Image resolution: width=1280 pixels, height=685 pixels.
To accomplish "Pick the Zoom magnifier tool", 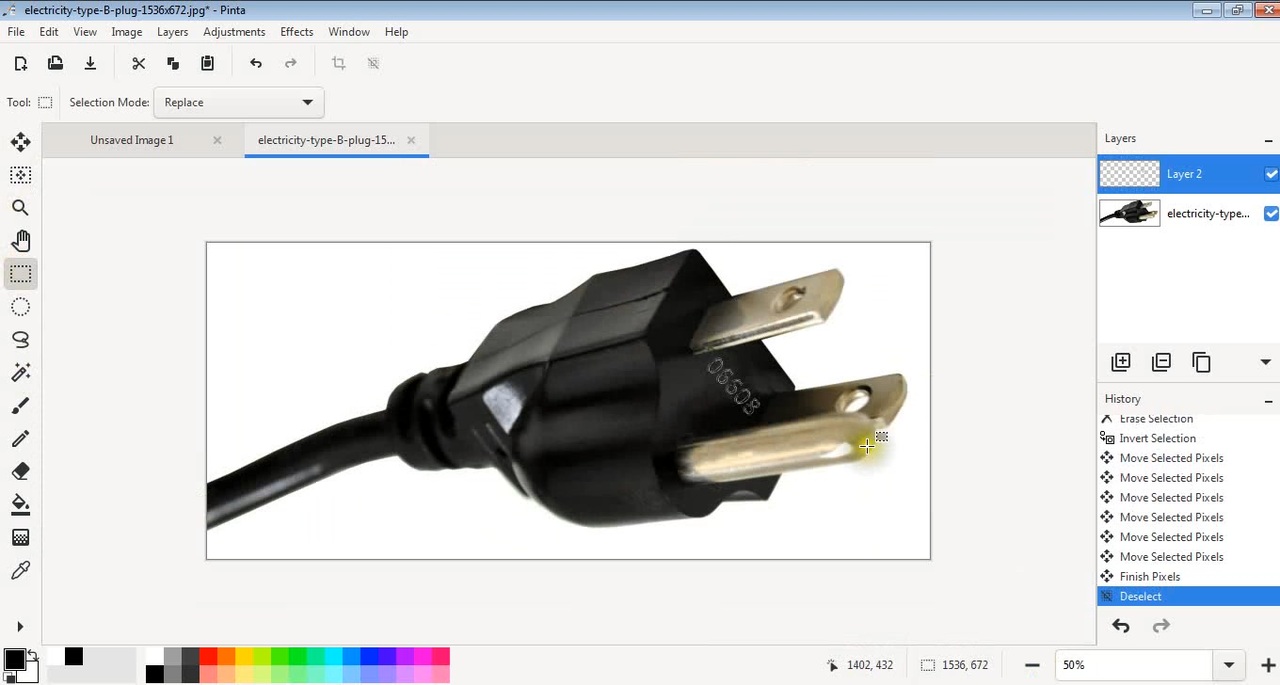I will [x=20, y=208].
